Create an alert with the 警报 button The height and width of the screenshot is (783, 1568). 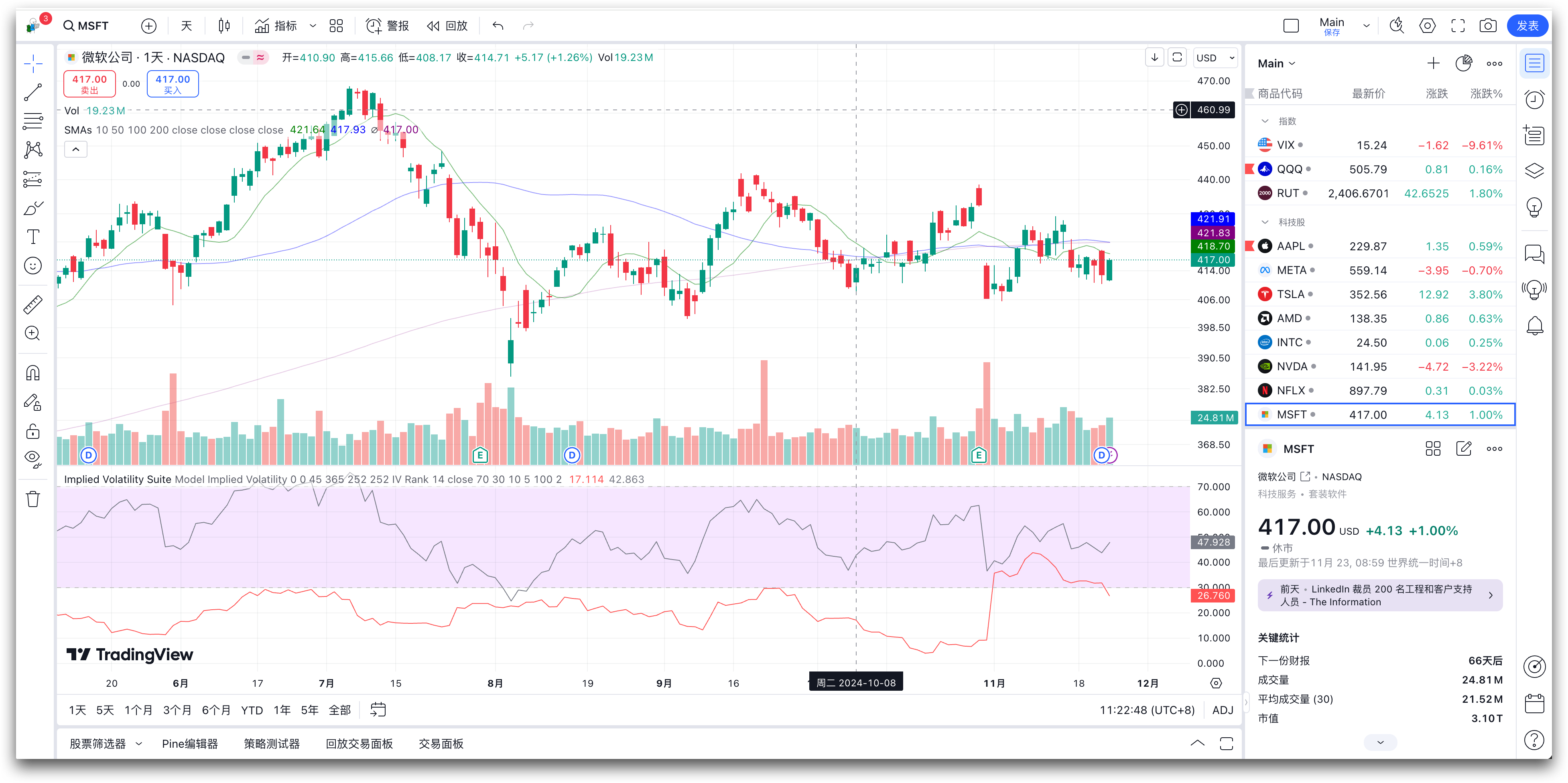(387, 26)
